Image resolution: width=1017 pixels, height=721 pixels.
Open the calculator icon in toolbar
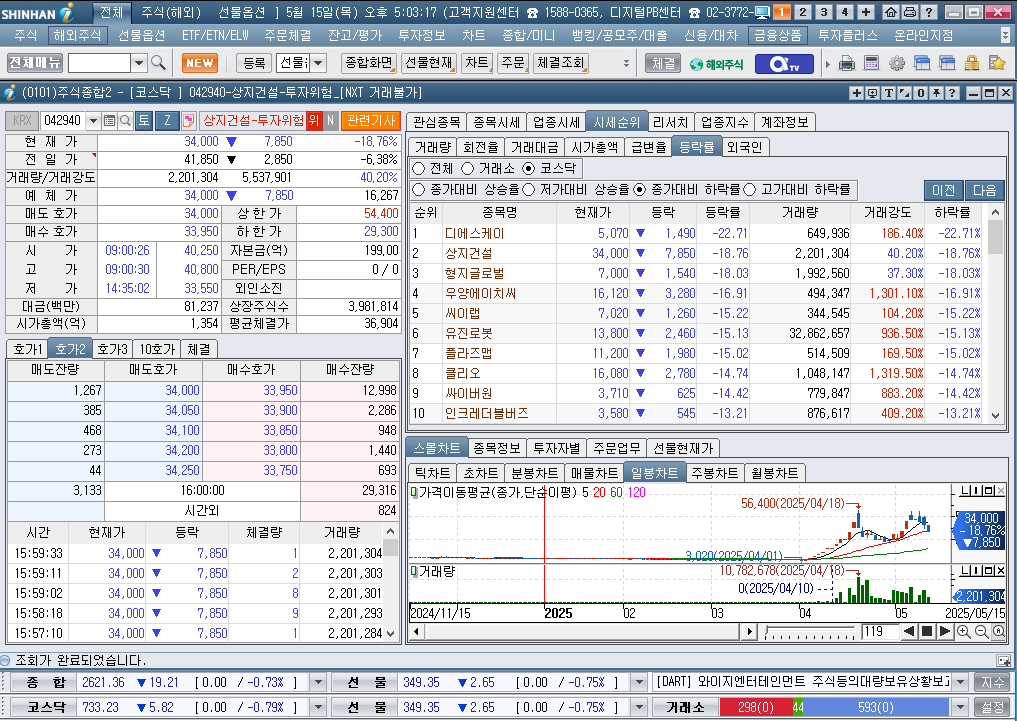pyautogui.click(x=871, y=64)
